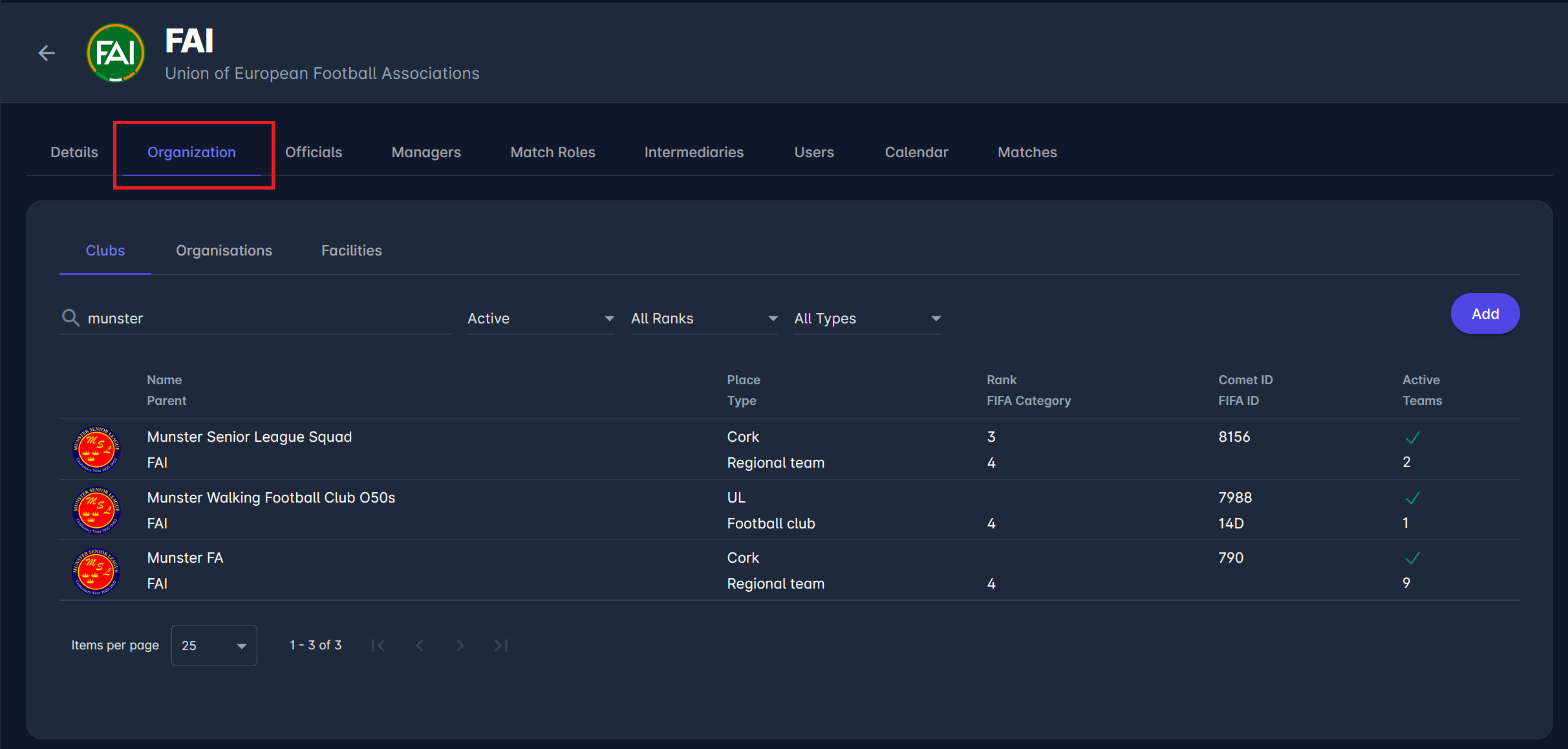Switch to the Details tab
The image size is (1568, 749).
pos(74,152)
